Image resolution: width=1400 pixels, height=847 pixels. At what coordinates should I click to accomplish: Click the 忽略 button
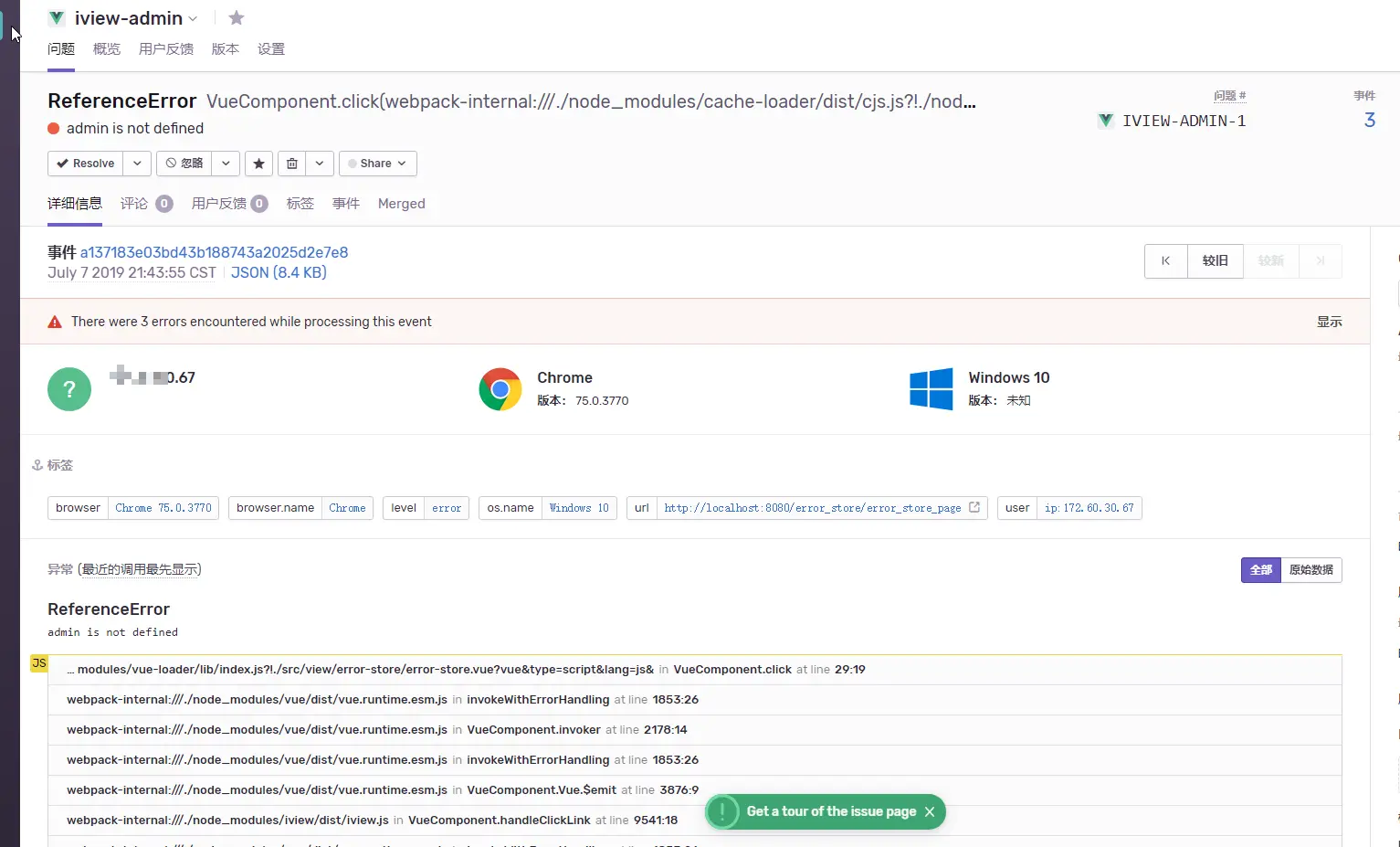(184, 164)
